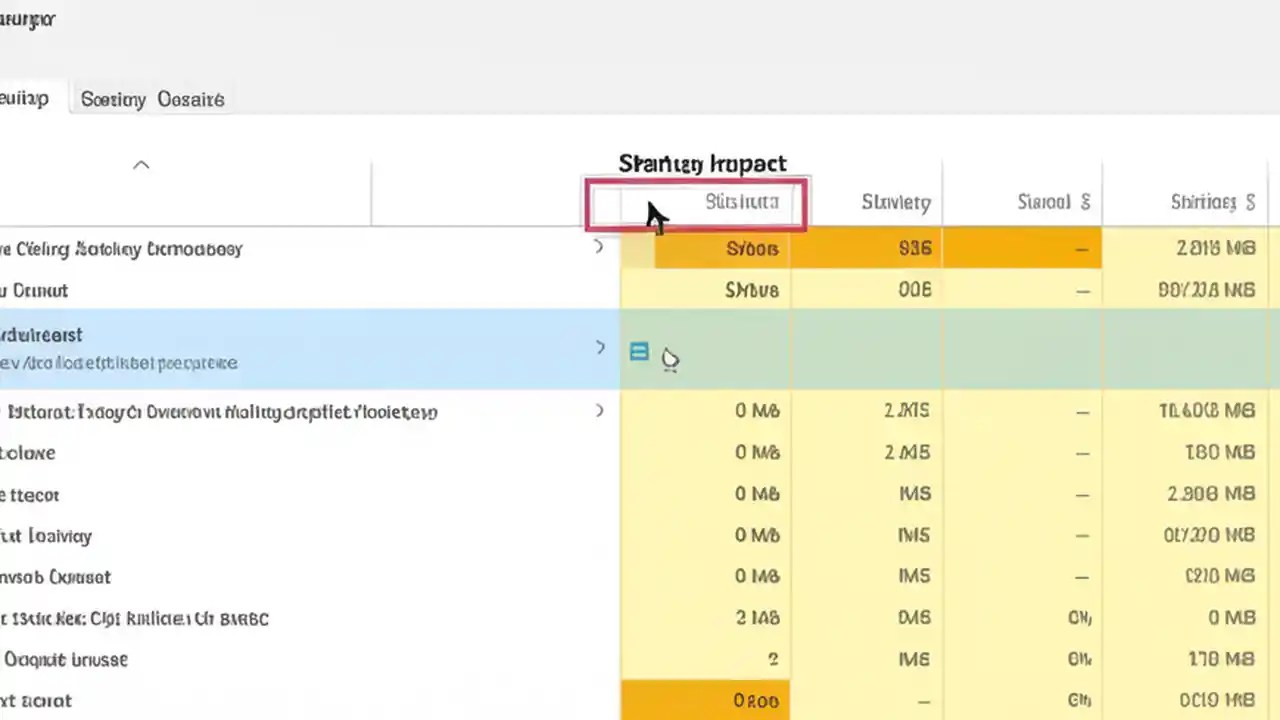The height and width of the screenshot is (720, 1280).
Task: Click the 2 MB value near the bottom rows
Action: (757, 617)
